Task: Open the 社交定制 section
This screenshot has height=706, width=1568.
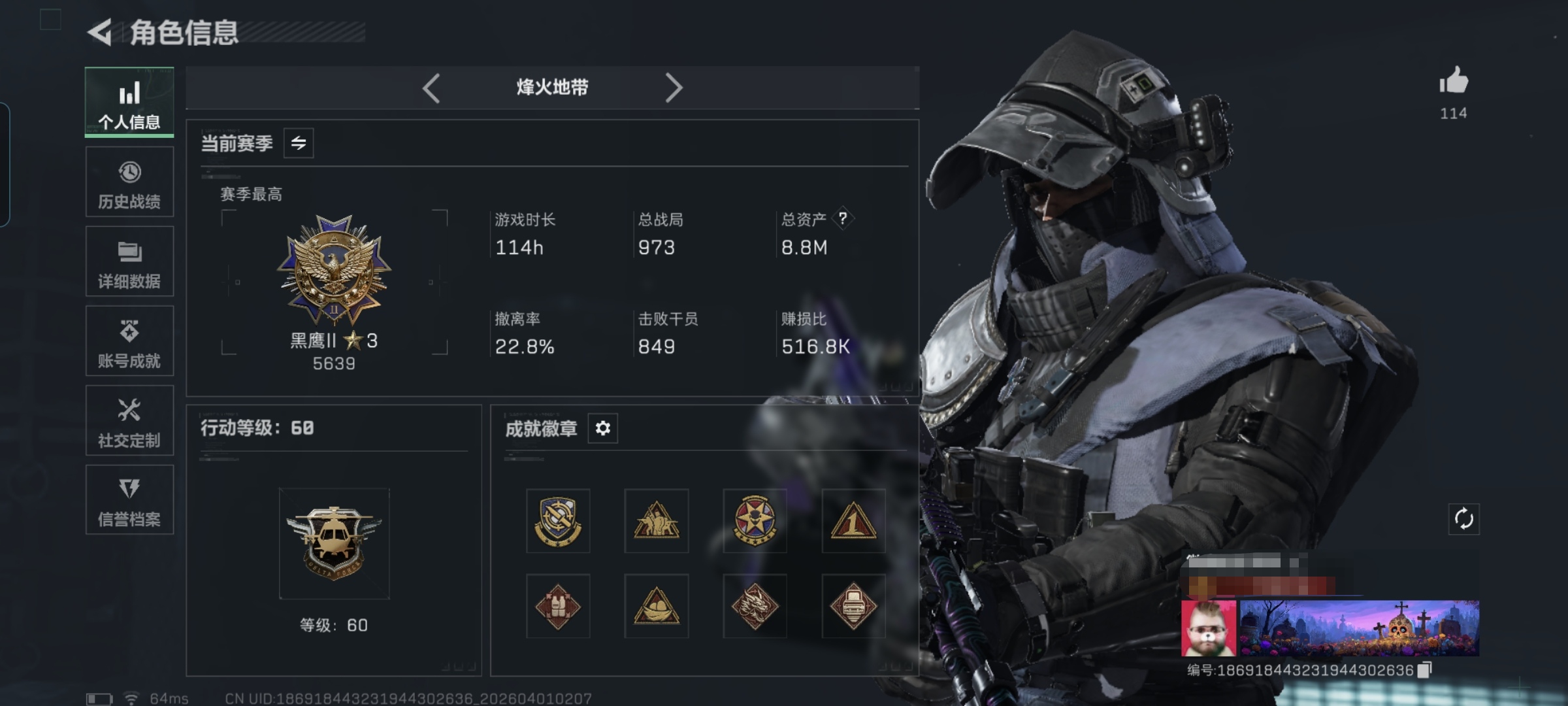Action: tap(129, 420)
